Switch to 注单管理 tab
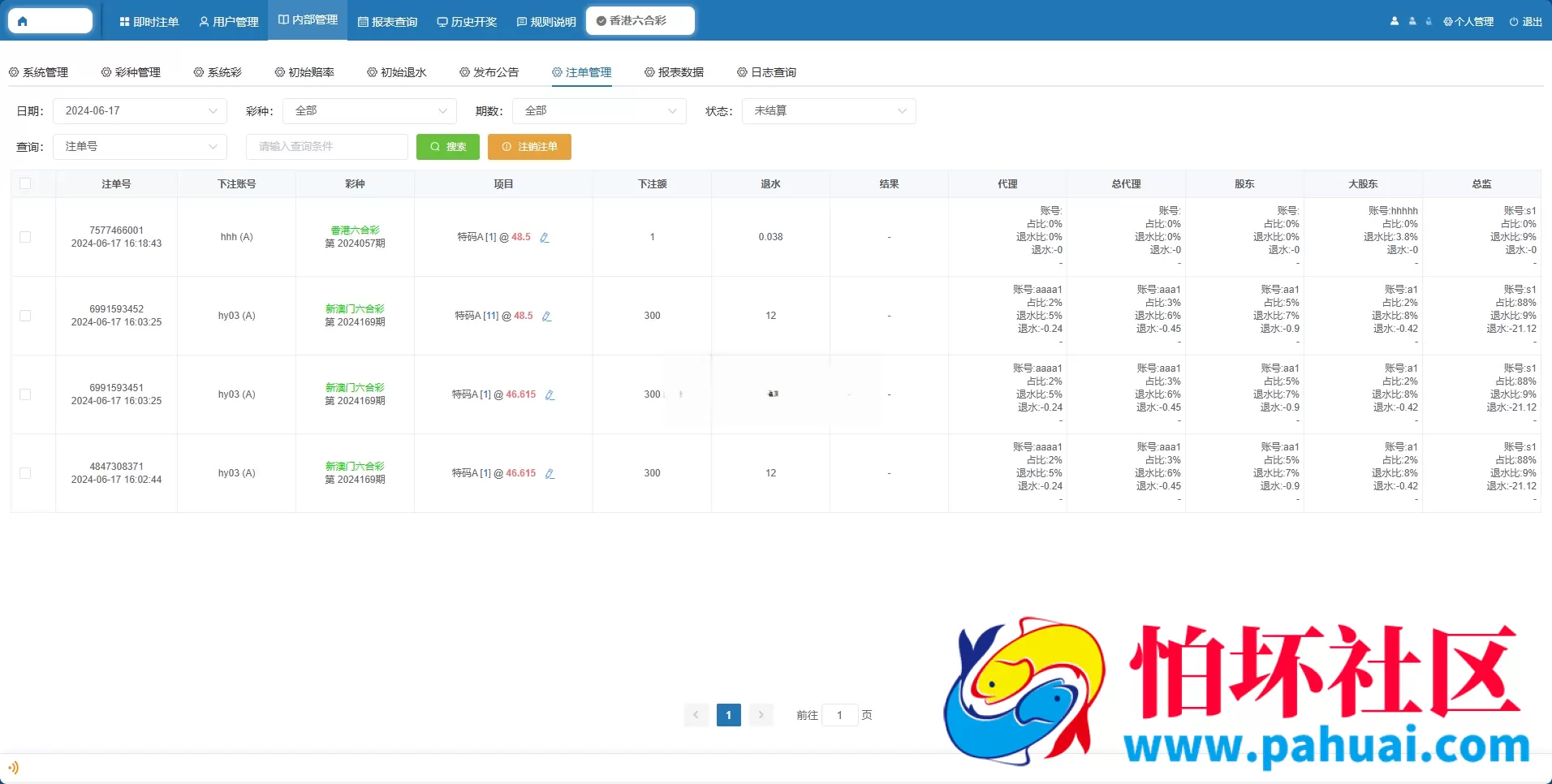Screen dimensions: 1552x784 582,72
